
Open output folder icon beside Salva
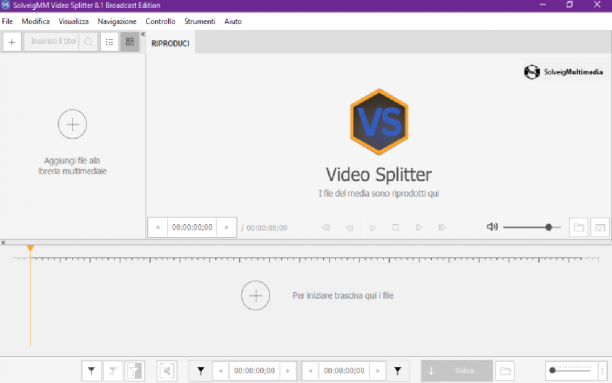click(x=505, y=371)
